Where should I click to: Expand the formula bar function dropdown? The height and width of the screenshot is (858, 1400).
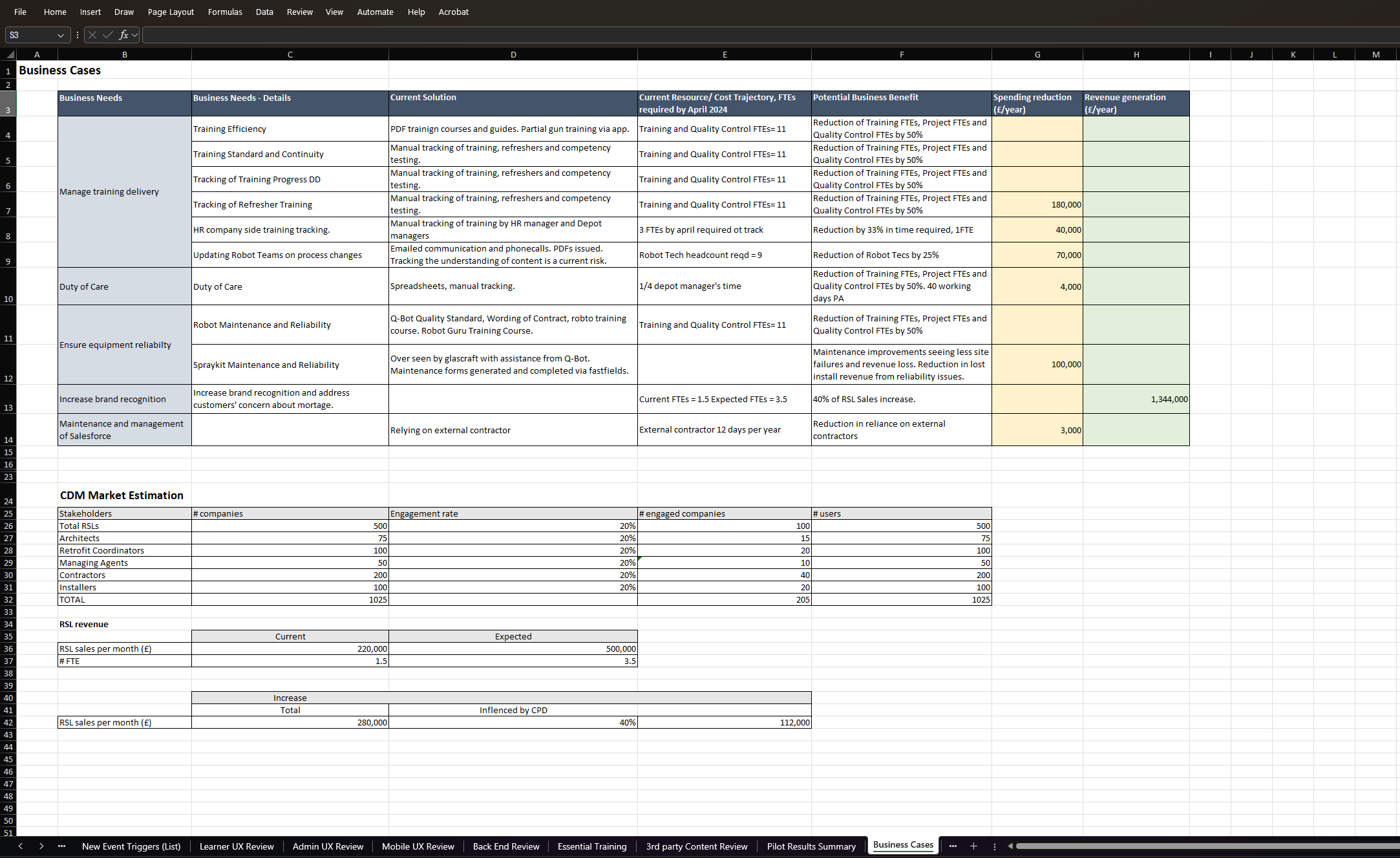134,35
